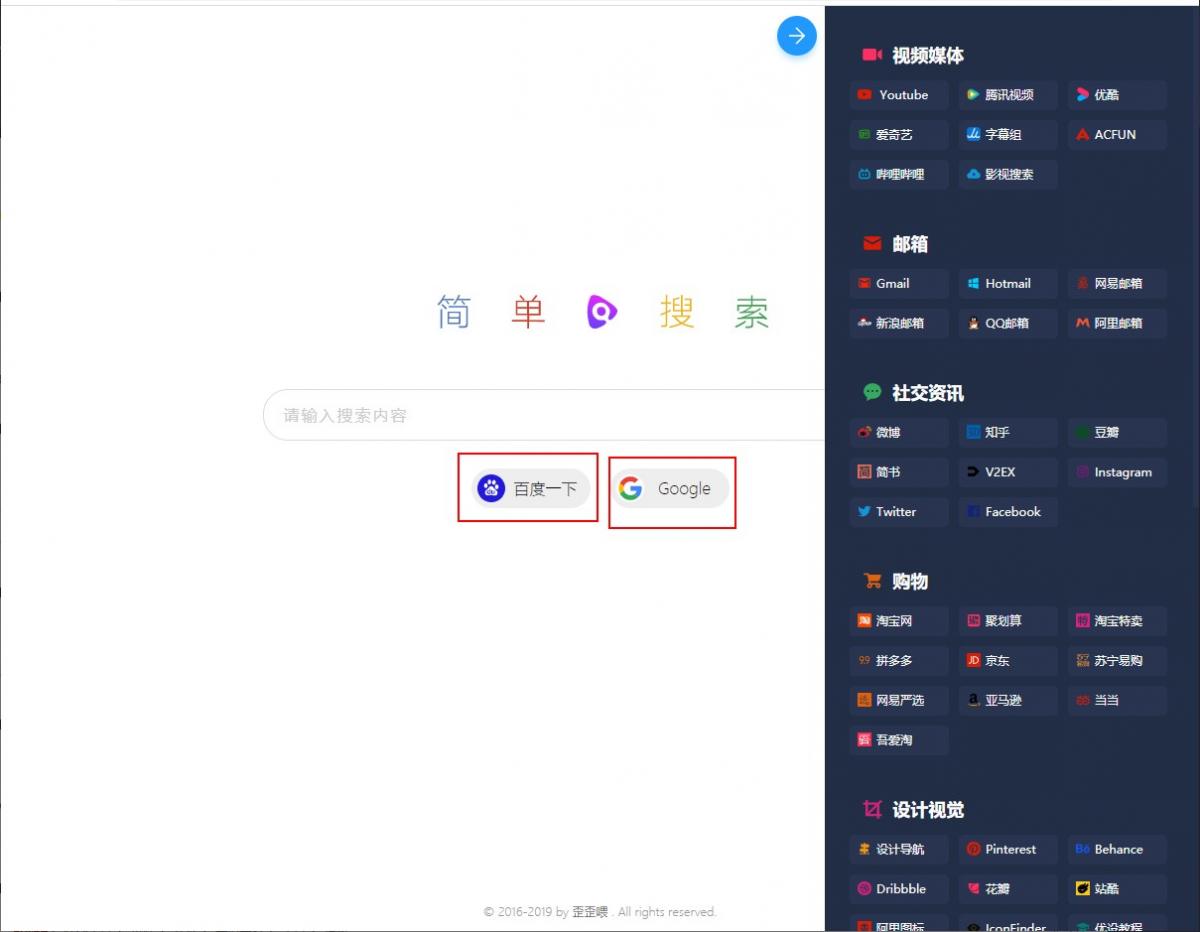This screenshot has height=932, width=1200.
Task: Click the 设计视觉 section heading
Action: pos(928,810)
